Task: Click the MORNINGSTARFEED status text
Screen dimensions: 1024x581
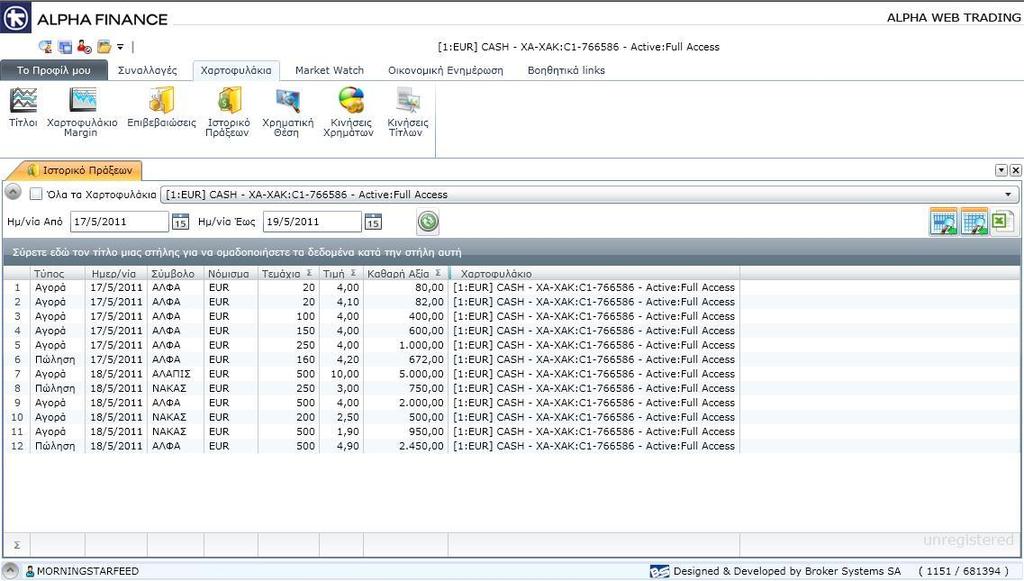Action: (x=88, y=571)
